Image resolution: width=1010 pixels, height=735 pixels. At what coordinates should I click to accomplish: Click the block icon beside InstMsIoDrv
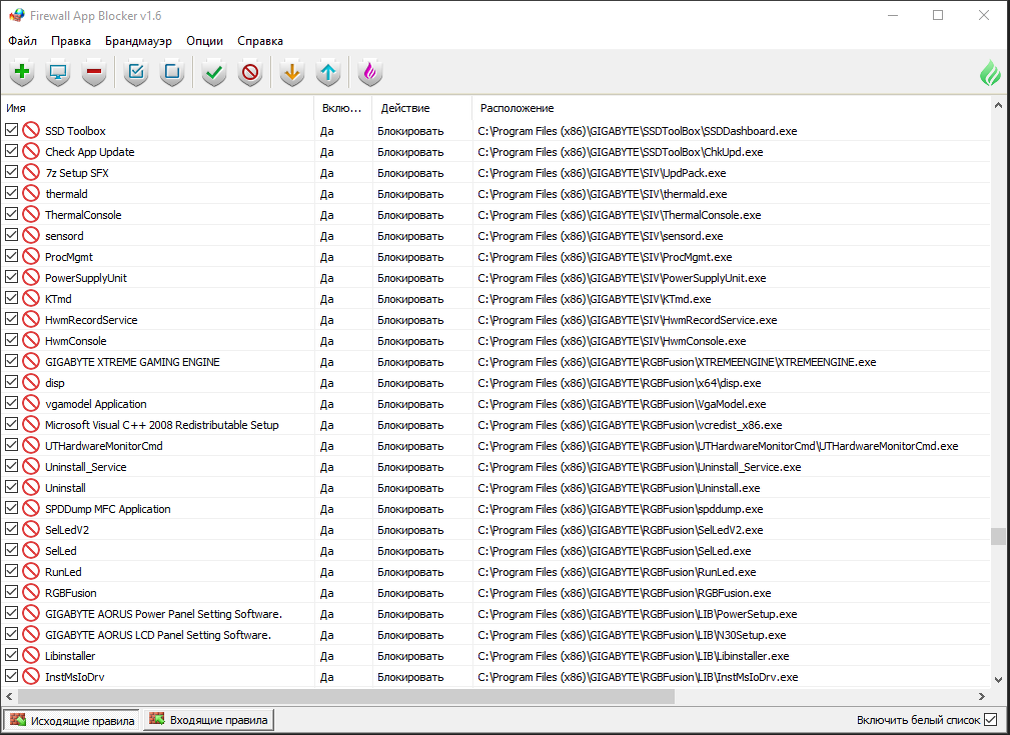pos(31,677)
